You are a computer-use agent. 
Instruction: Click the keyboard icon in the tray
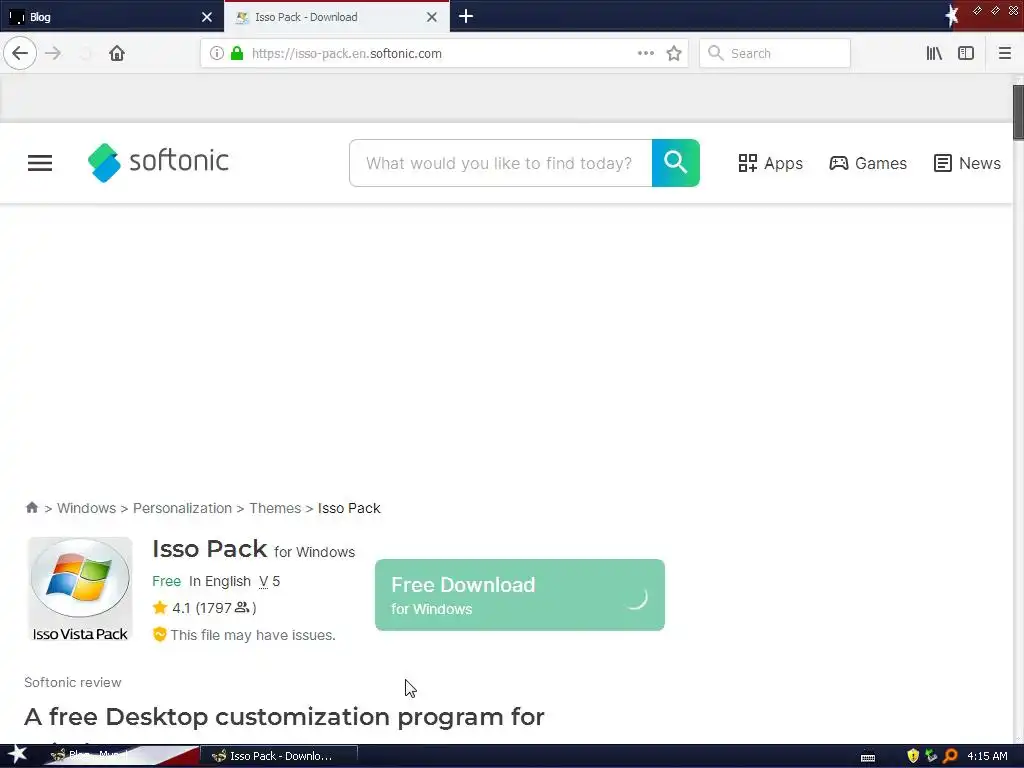[868, 758]
